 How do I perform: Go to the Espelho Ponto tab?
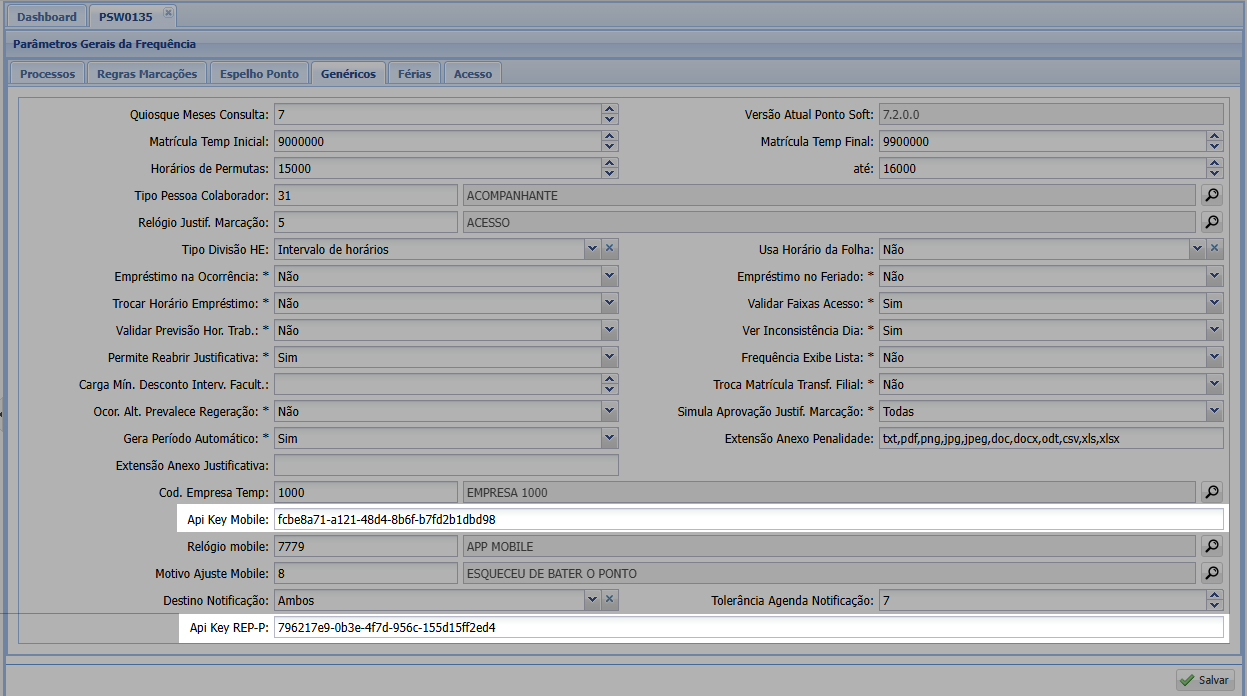pyautogui.click(x=259, y=74)
